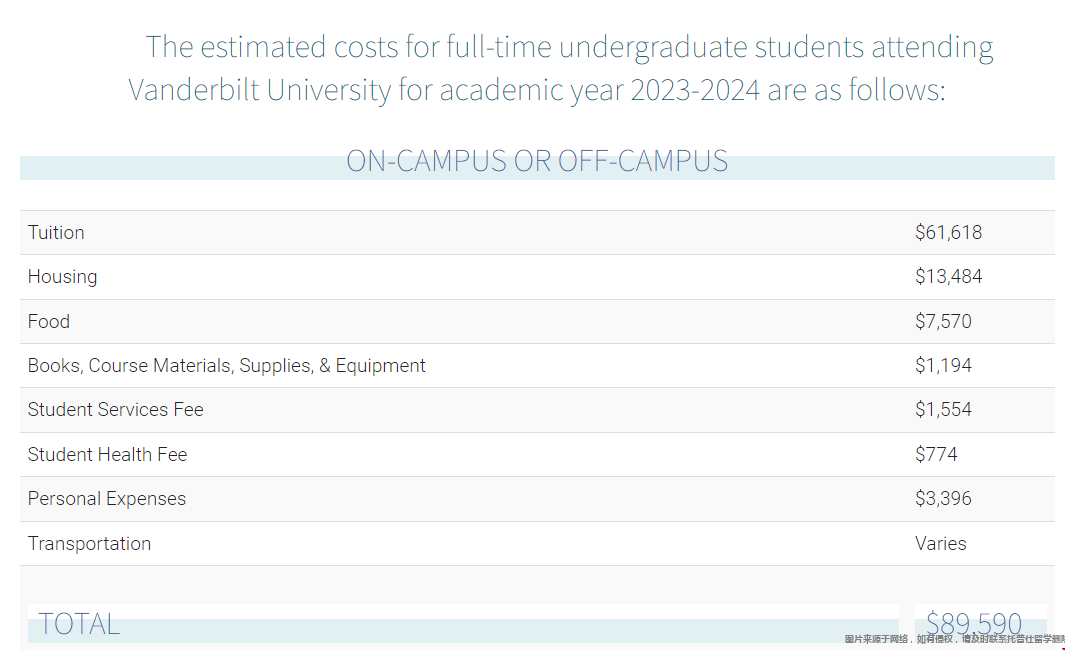Viewport: 1065px width, 650px height.
Task: Select the $1,194 books amount
Action: [x=943, y=365]
